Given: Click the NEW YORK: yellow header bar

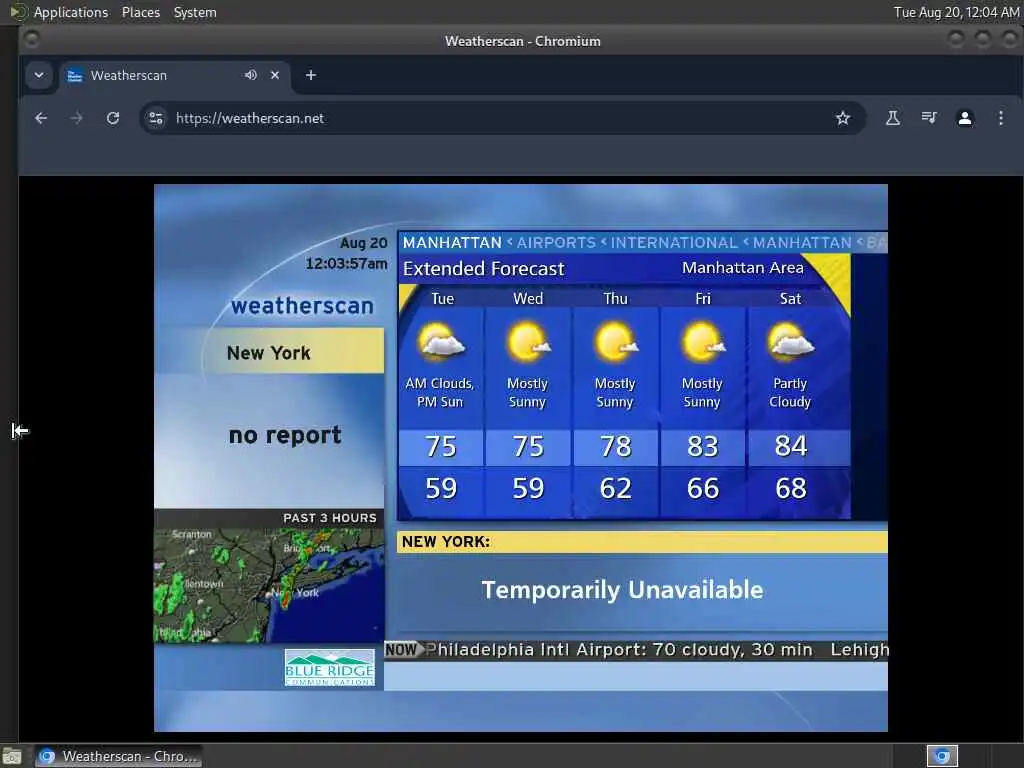Looking at the screenshot, I should (x=642, y=541).
